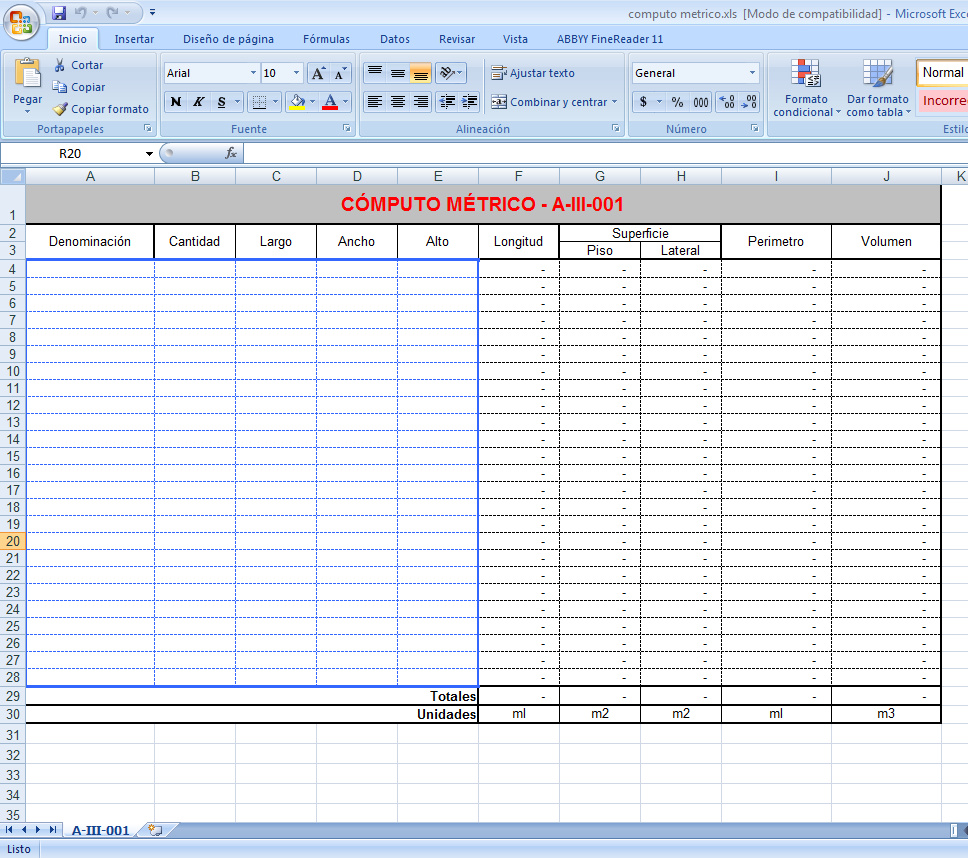Redo action in Quick Access toolbar

coord(112,12)
